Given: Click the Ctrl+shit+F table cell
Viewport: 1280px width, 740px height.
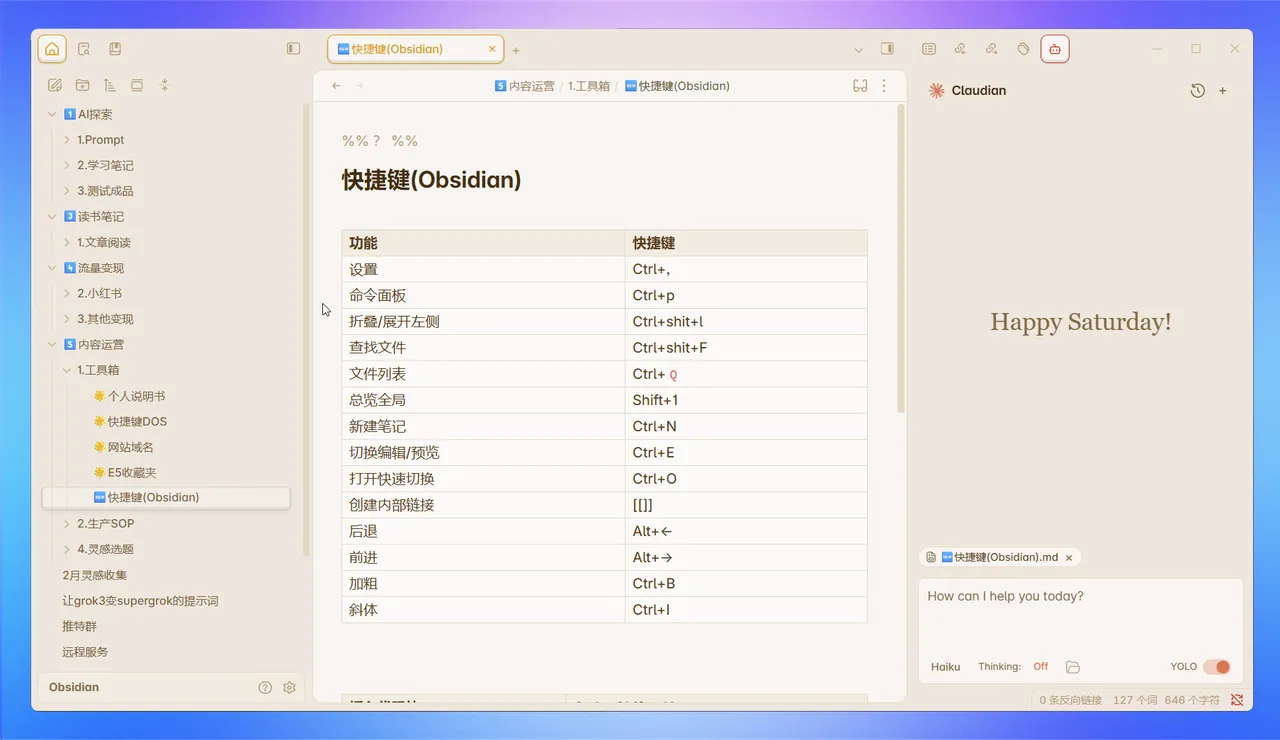Looking at the screenshot, I should click(746, 348).
